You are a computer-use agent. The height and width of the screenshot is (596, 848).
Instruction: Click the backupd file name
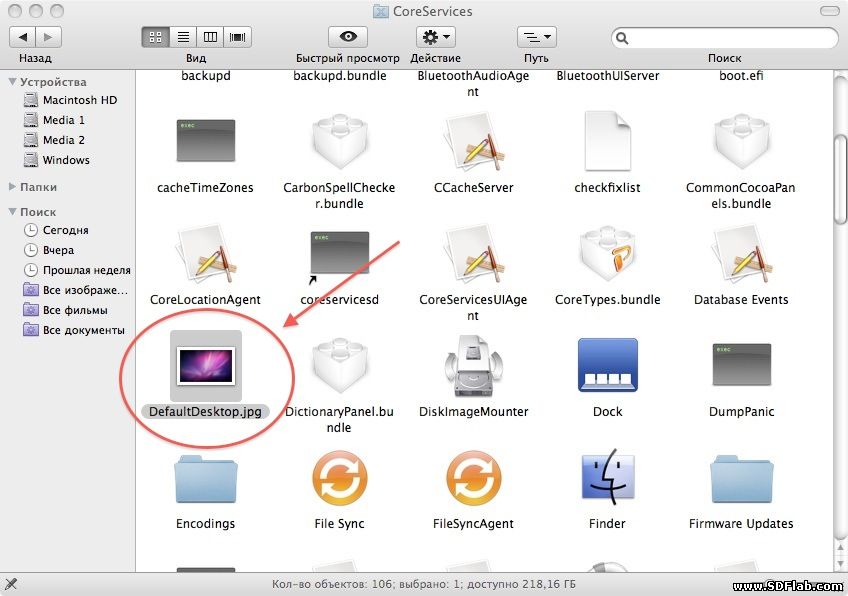(206, 76)
